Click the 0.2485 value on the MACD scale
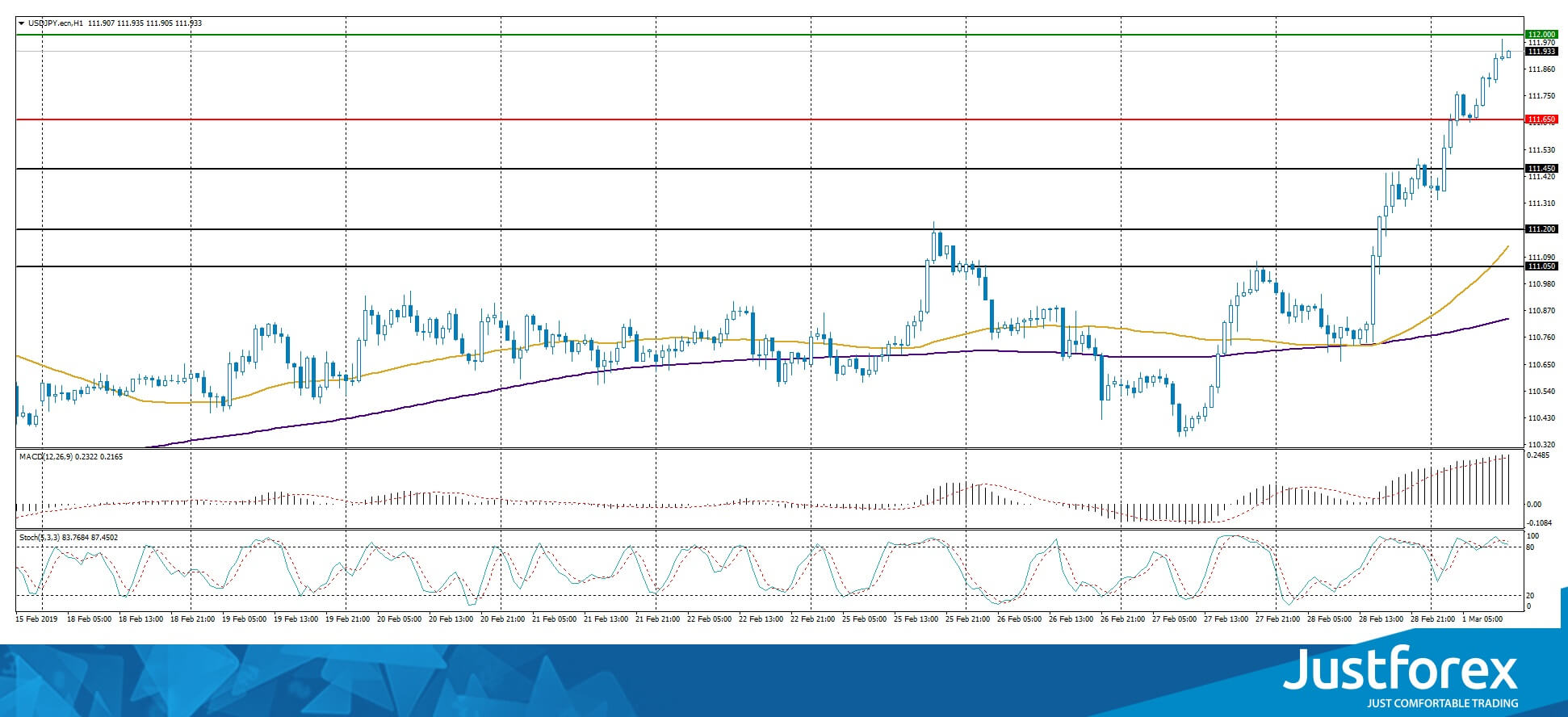1568x717 pixels. [x=1540, y=455]
